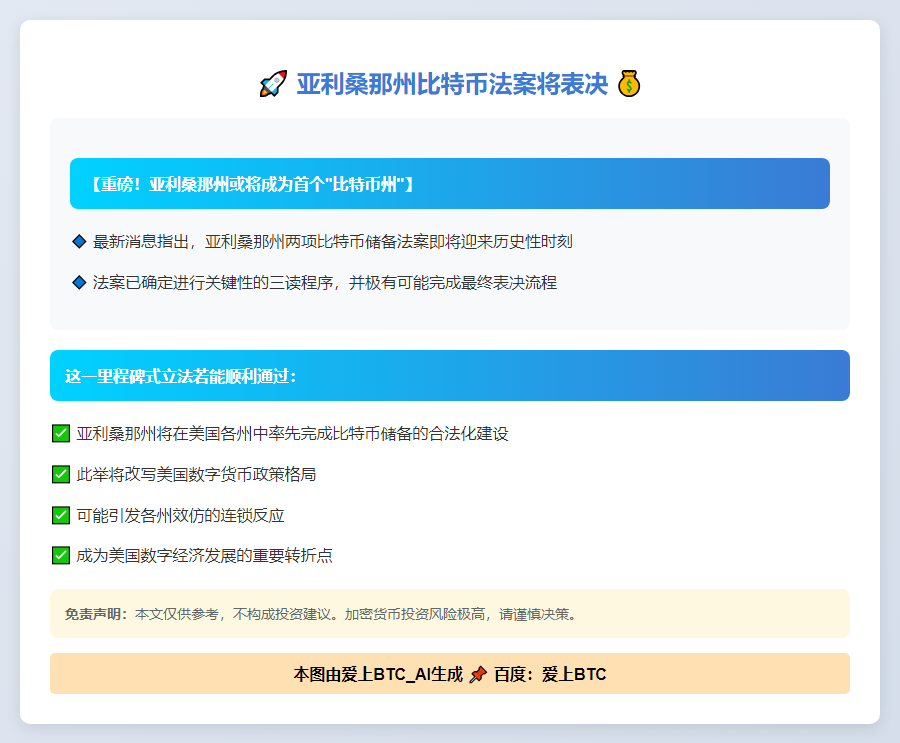Click the text 可能引发各州效仿的连锁反应
The width and height of the screenshot is (900, 743).
point(180,515)
